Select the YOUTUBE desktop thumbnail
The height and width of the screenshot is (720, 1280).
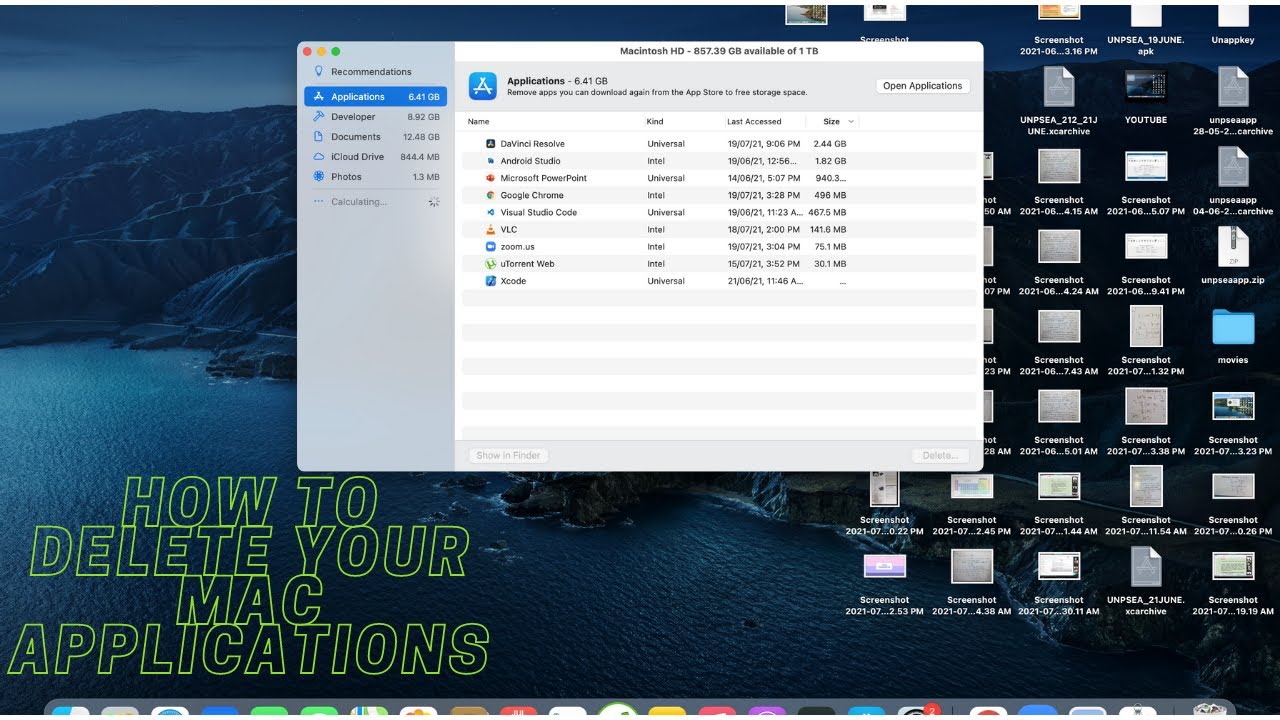(x=1146, y=96)
